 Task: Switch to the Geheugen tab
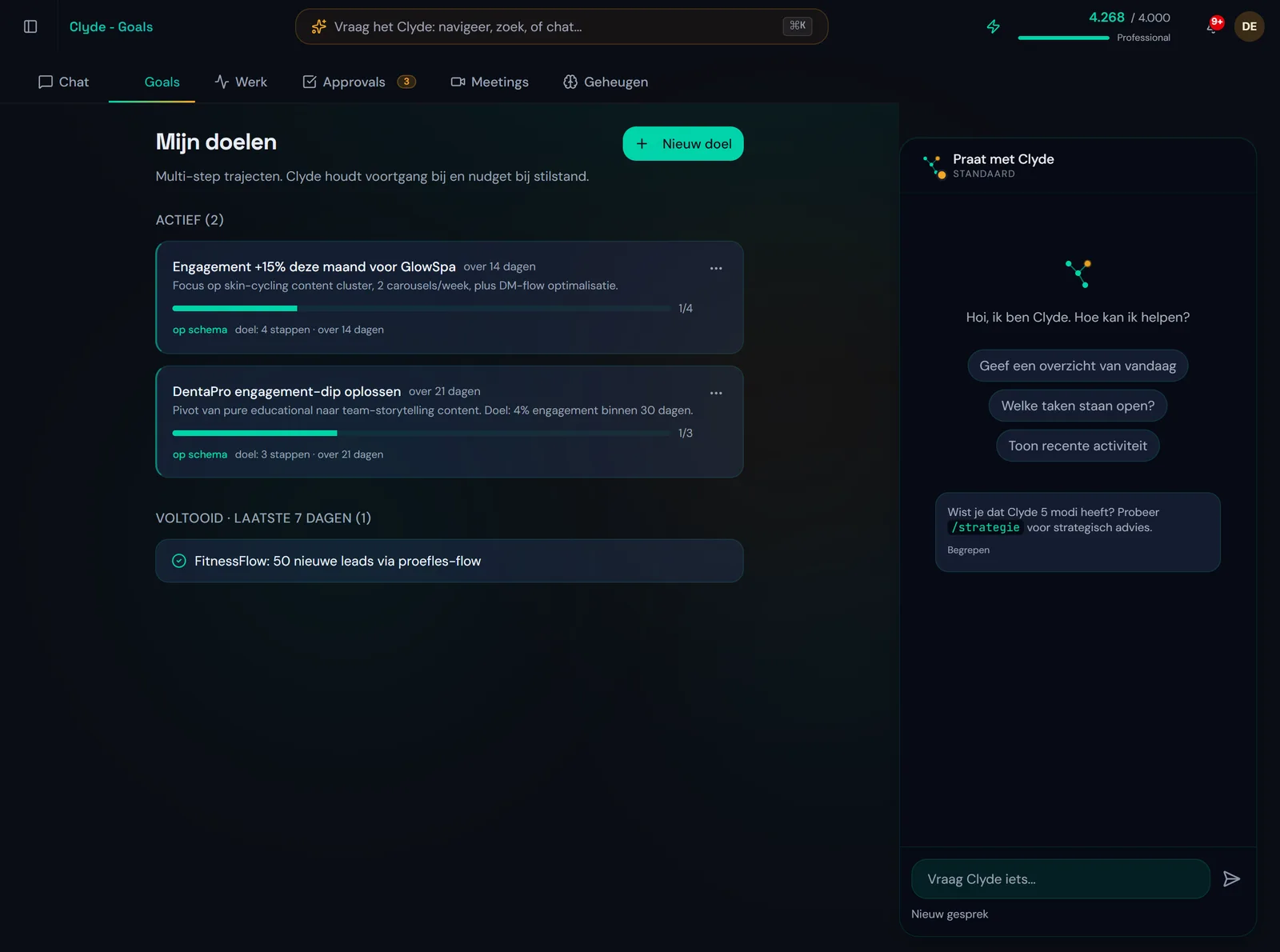coord(606,82)
